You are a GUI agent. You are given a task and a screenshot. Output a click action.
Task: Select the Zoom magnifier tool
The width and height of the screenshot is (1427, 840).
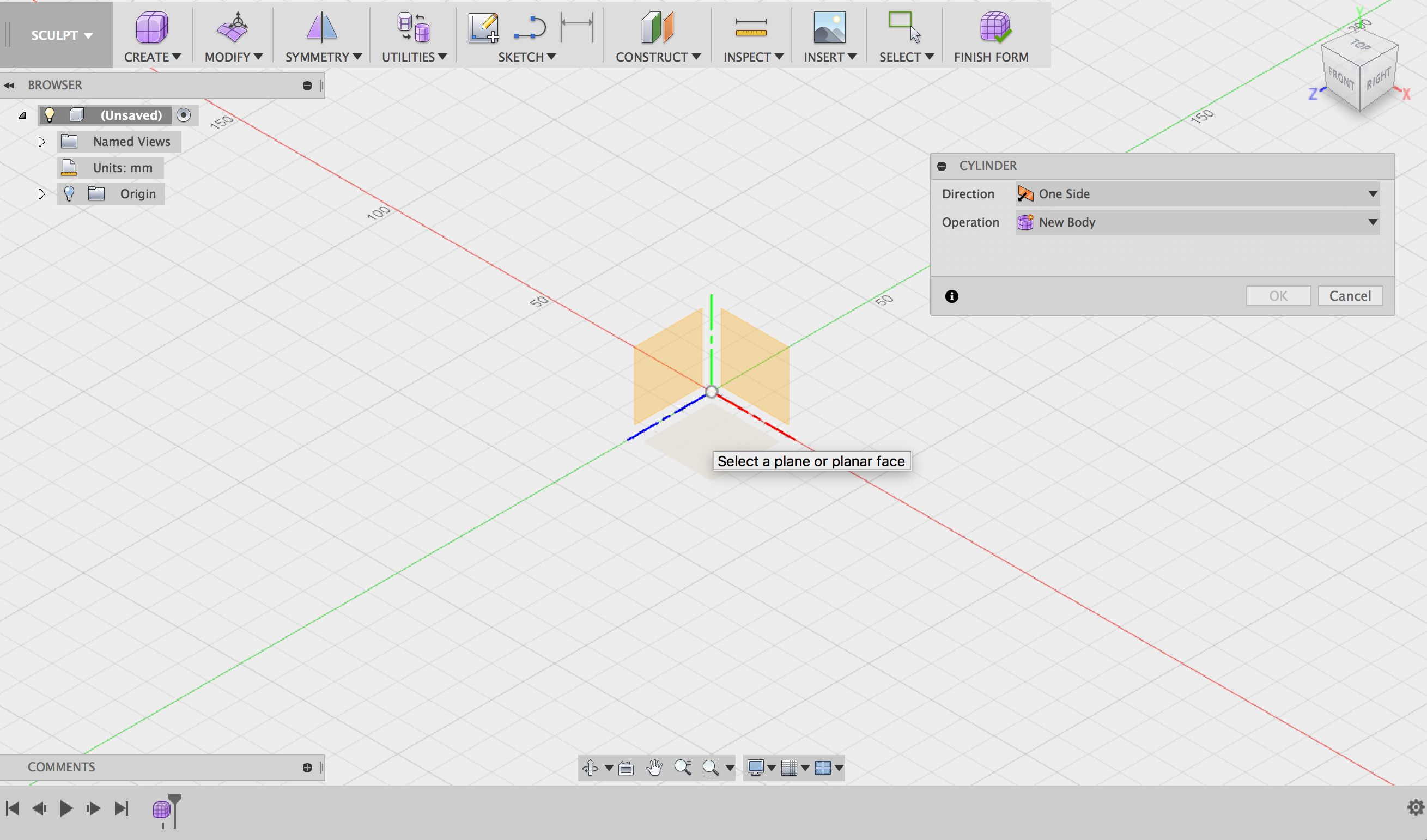(682, 768)
